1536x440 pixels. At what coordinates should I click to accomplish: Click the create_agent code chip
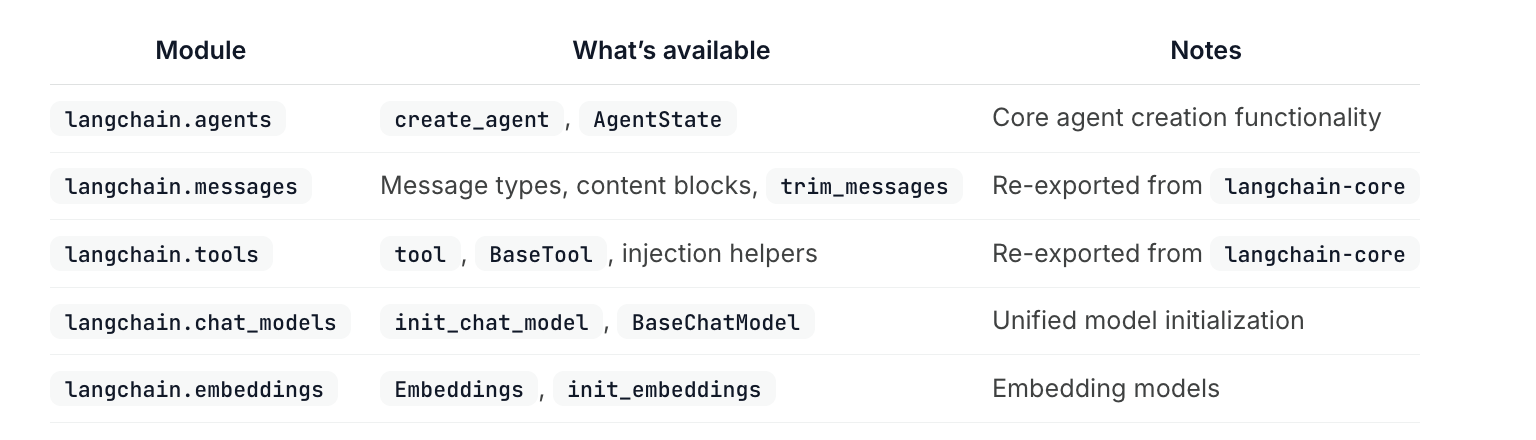coord(471,120)
